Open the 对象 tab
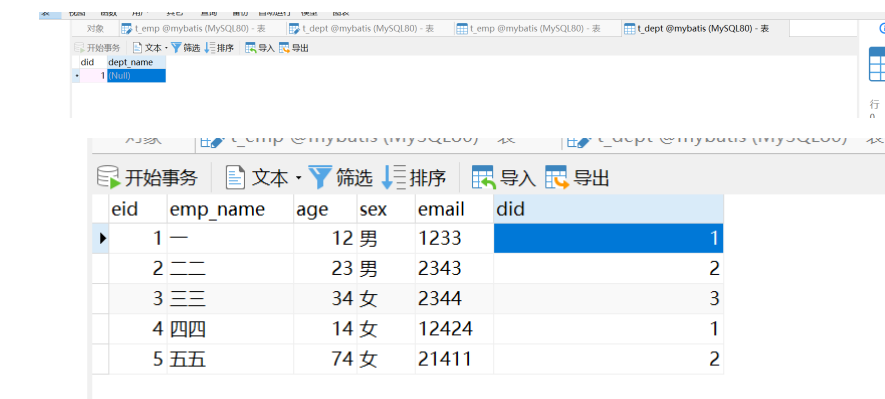Viewport: 885px width, 399px height. coord(95,28)
